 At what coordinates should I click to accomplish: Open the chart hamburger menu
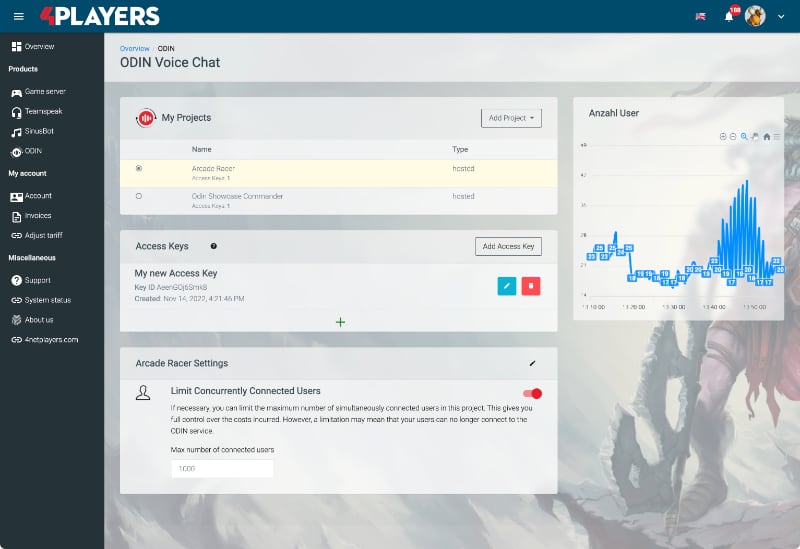pyautogui.click(x=777, y=137)
